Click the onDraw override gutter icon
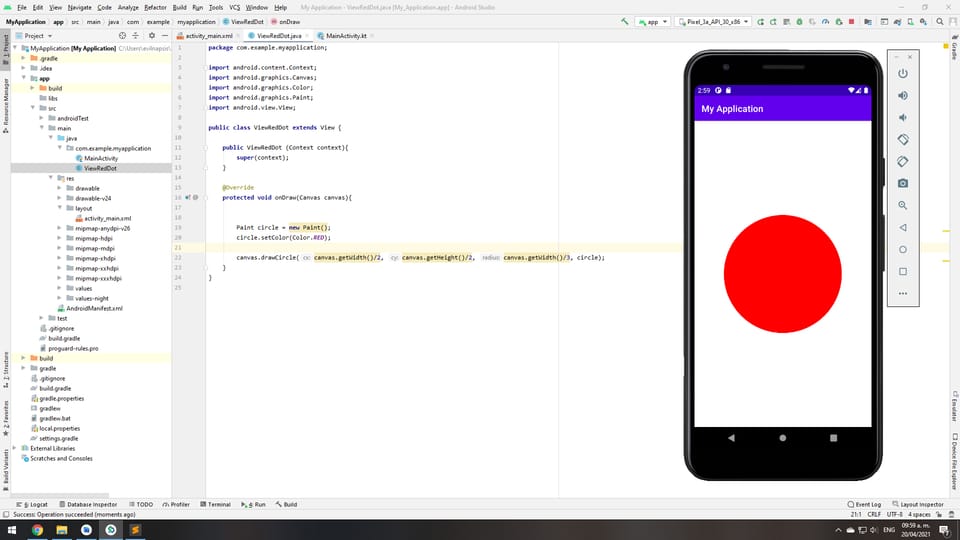This screenshot has height=540, width=960. pyautogui.click(x=188, y=197)
